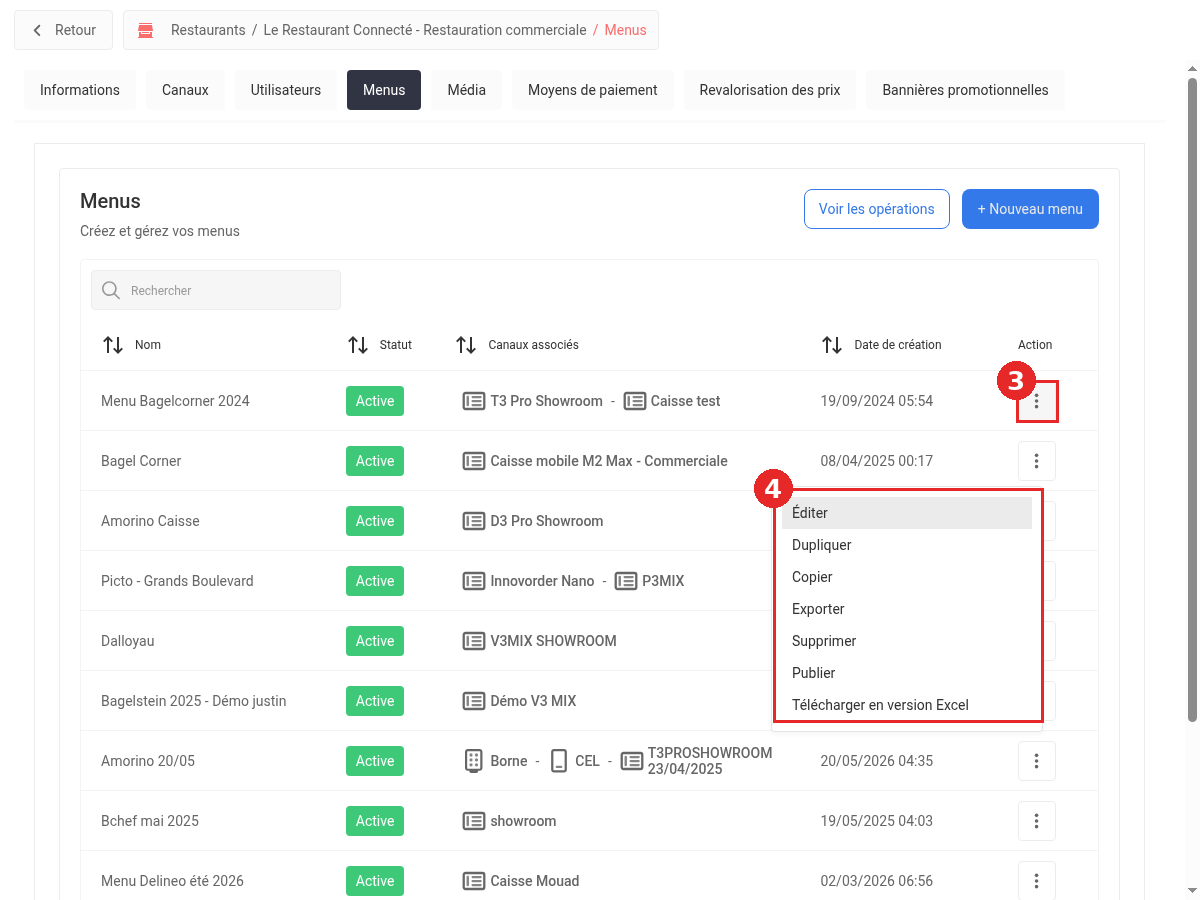Viewport: 1200px width, 900px height.
Task: Sort by Statut column arrows
Action: pyautogui.click(x=358, y=345)
